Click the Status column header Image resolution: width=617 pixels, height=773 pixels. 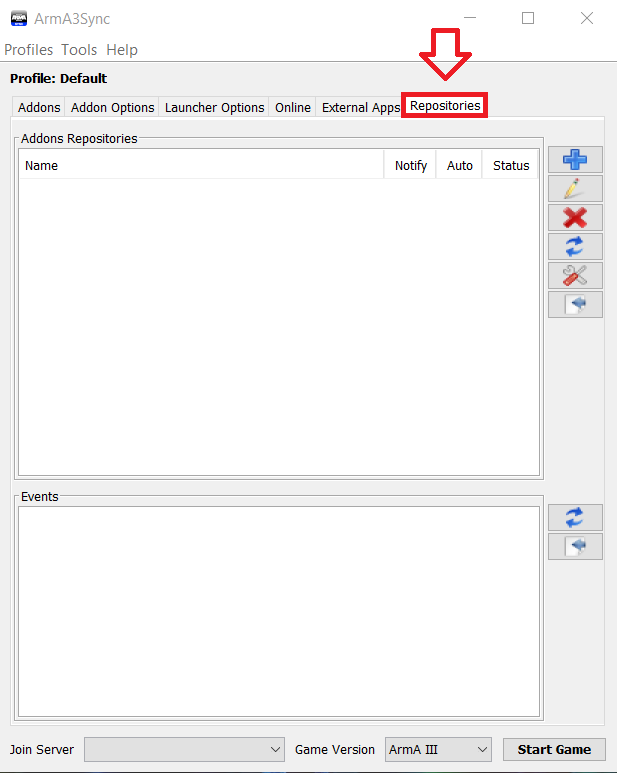point(511,166)
